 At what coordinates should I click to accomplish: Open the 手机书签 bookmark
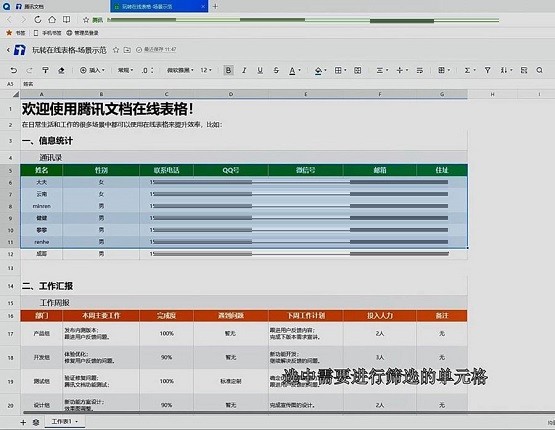point(47,33)
